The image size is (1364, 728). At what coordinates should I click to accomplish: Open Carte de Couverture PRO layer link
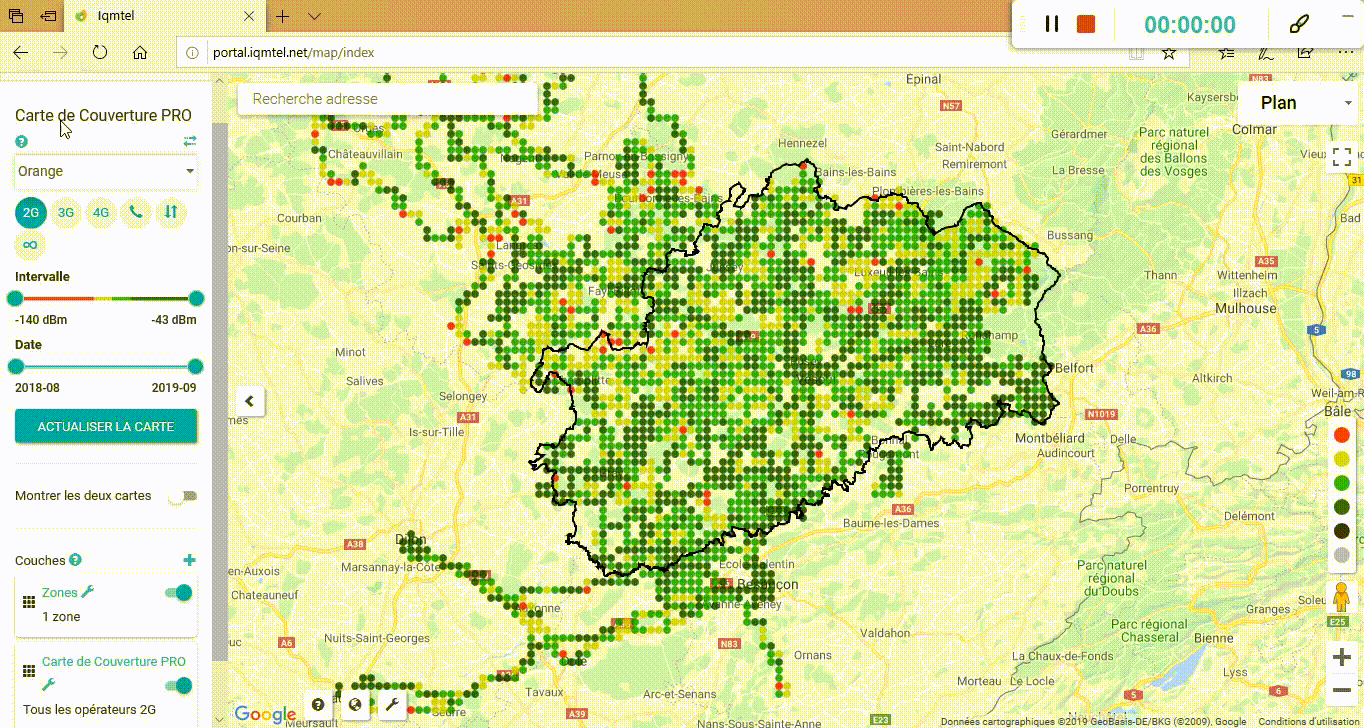click(x=114, y=662)
